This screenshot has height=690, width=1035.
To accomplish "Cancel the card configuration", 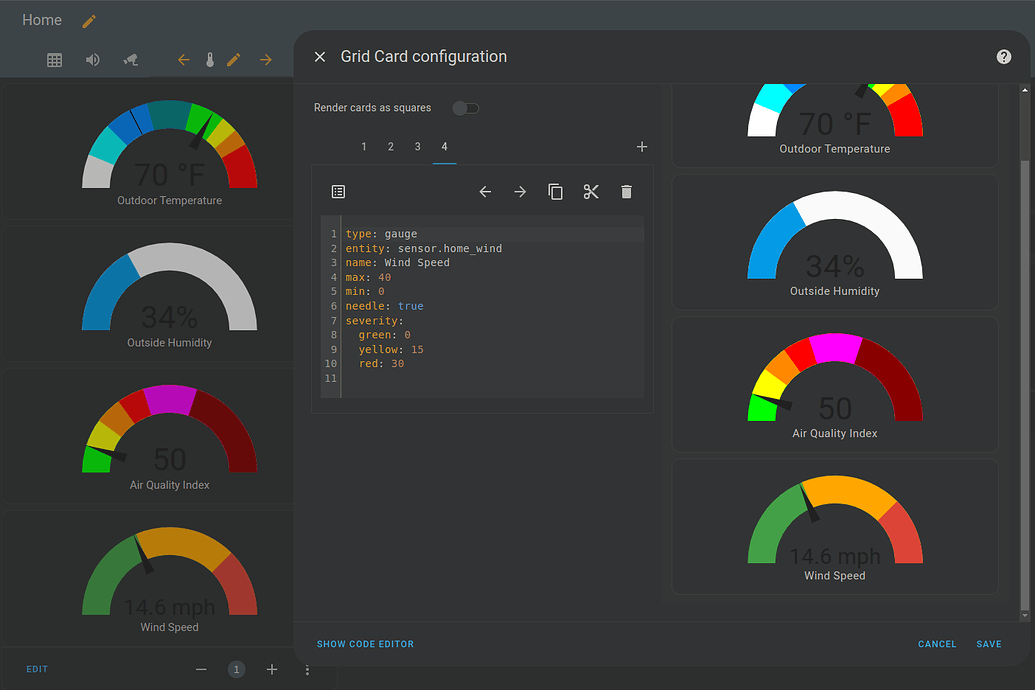I will pos(937,644).
